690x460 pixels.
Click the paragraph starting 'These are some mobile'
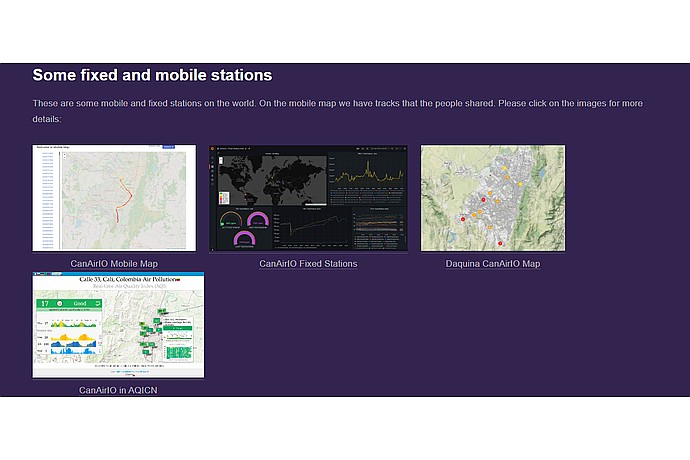[x=338, y=111]
